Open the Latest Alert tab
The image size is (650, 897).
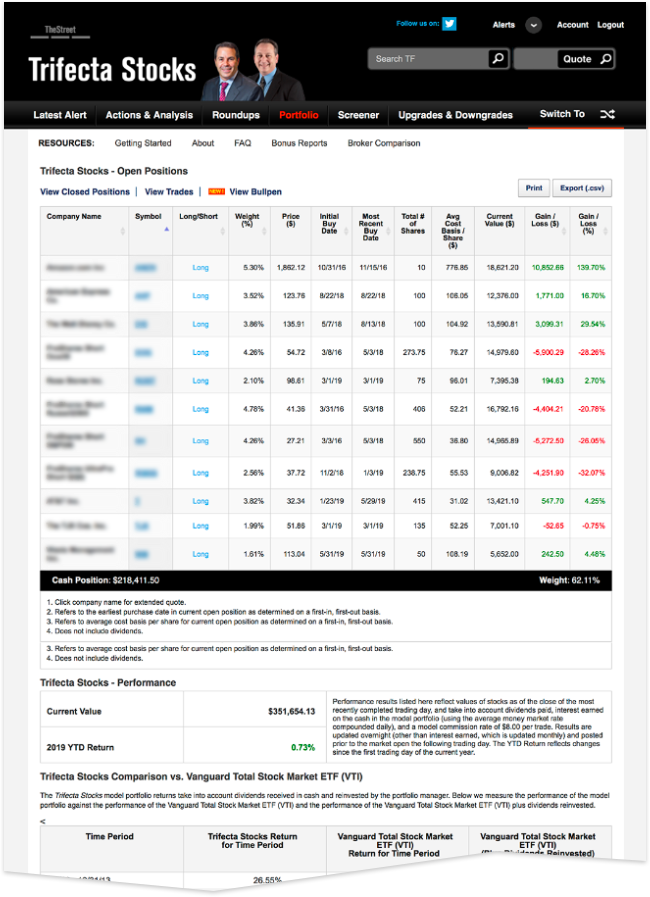pyautogui.click(x=60, y=115)
